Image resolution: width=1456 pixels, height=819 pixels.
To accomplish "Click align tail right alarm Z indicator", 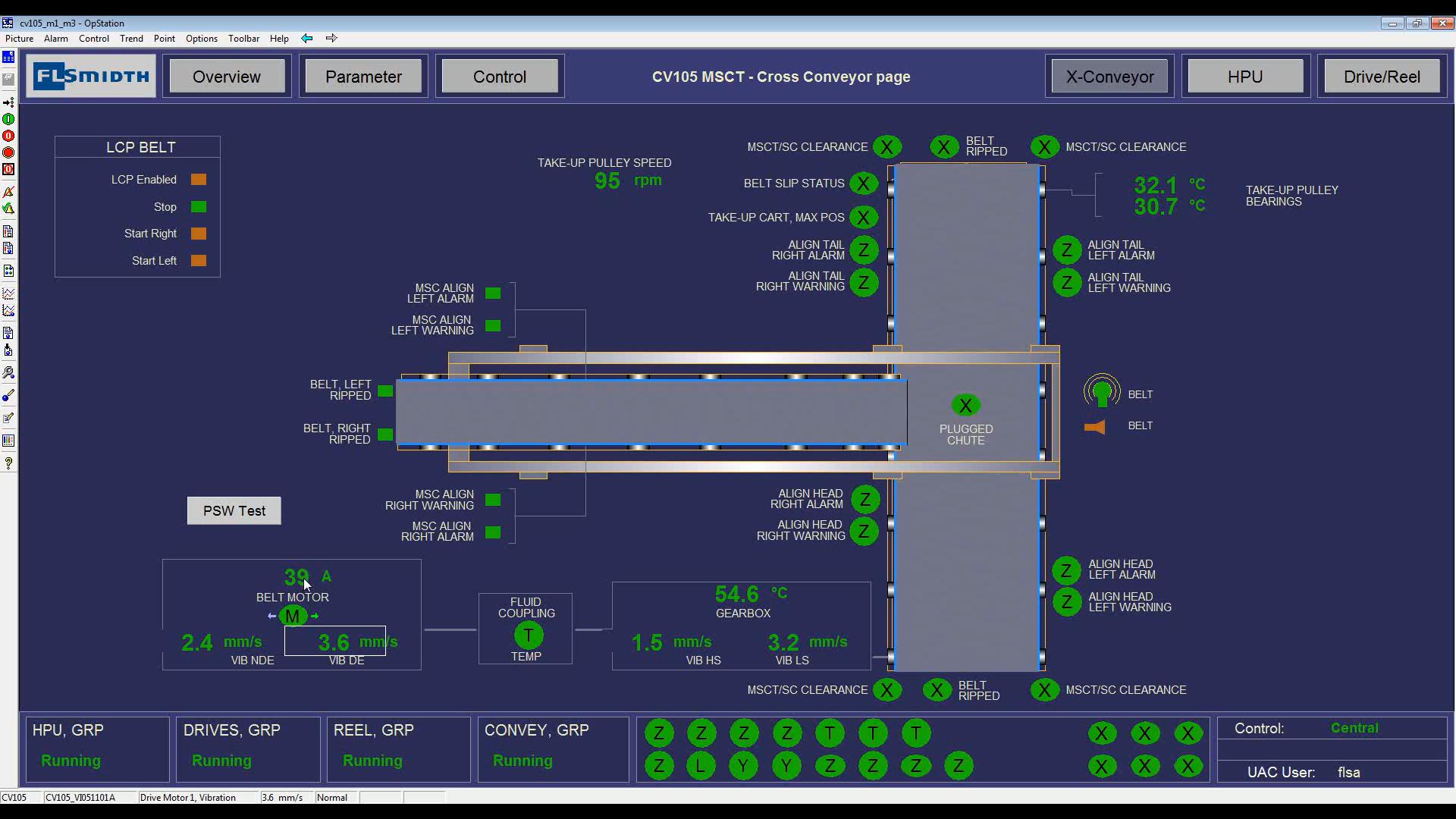I will point(864,250).
